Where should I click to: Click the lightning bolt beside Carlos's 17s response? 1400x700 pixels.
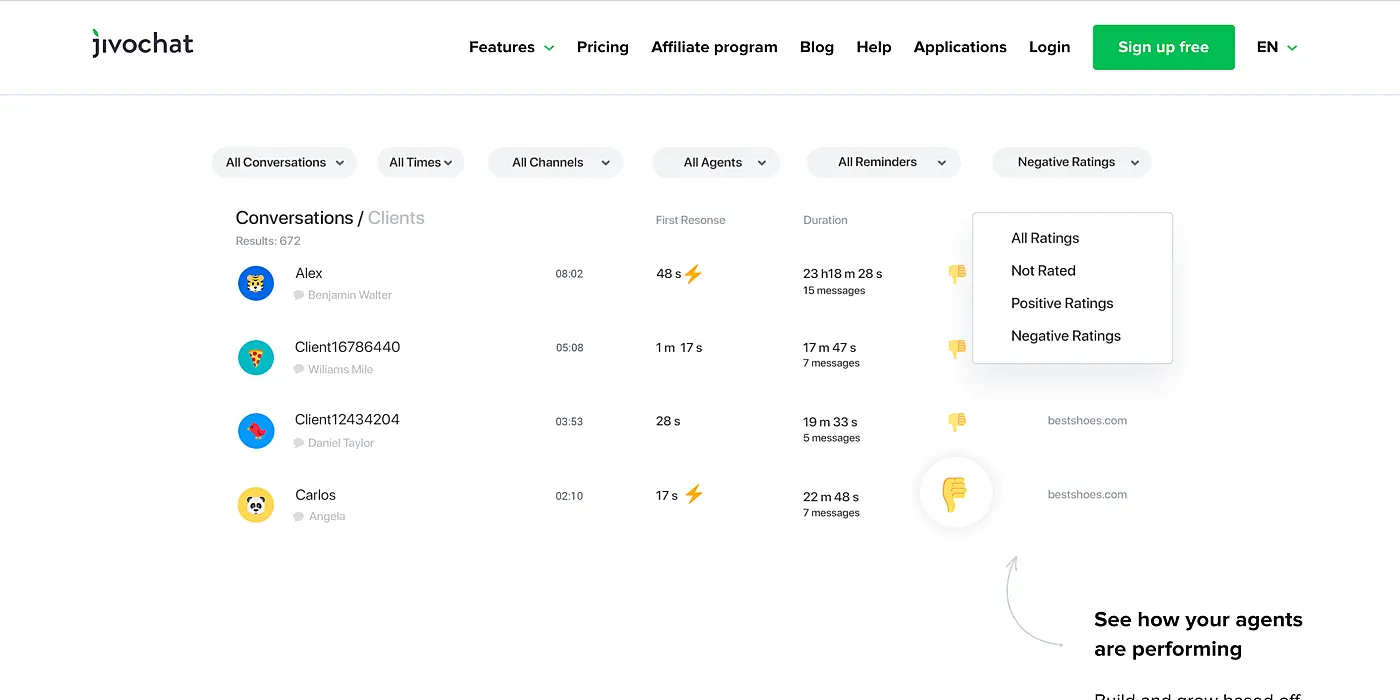coord(695,494)
